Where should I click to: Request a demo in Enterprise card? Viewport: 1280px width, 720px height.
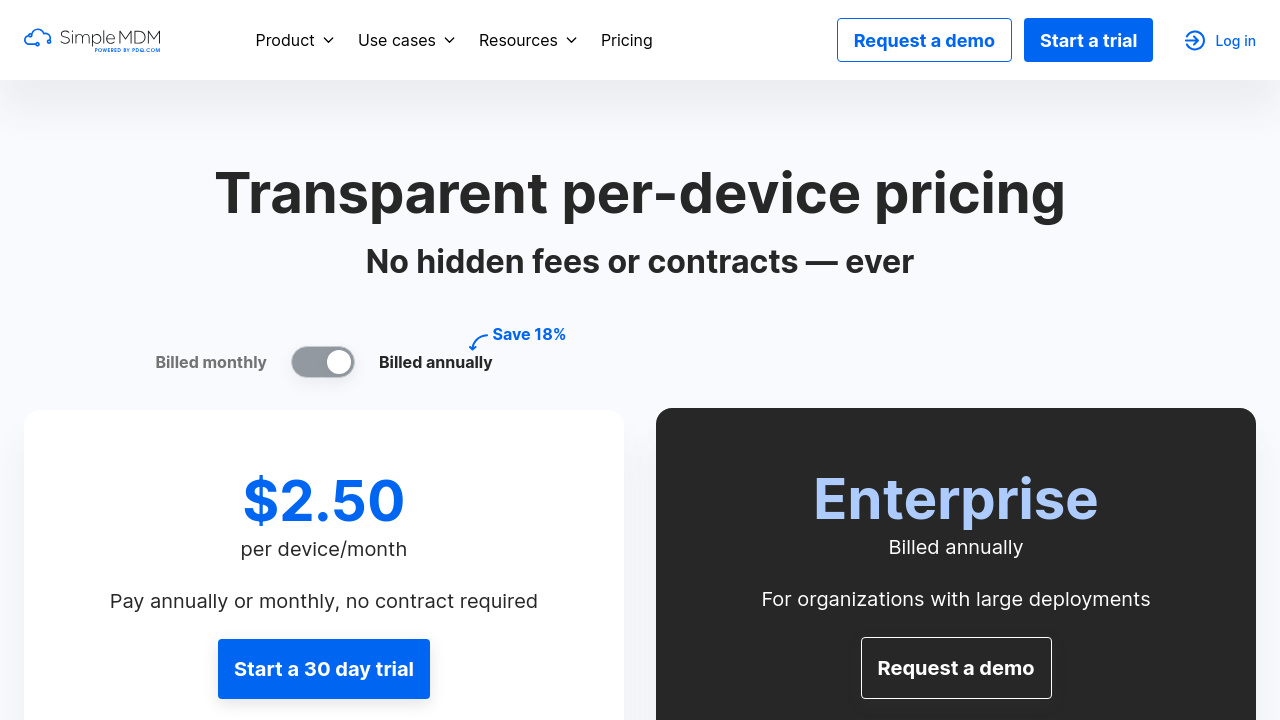(x=956, y=668)
